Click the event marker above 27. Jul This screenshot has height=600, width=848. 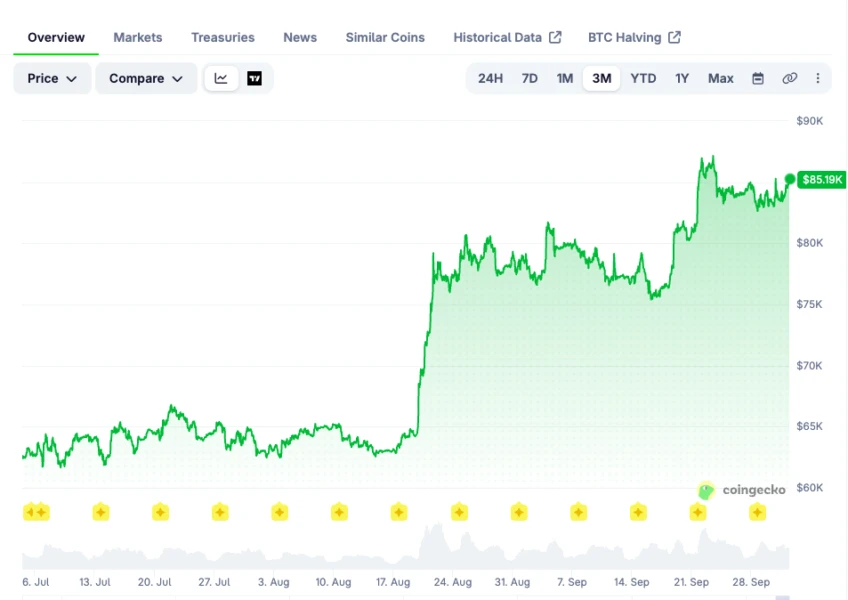(220, 512)
